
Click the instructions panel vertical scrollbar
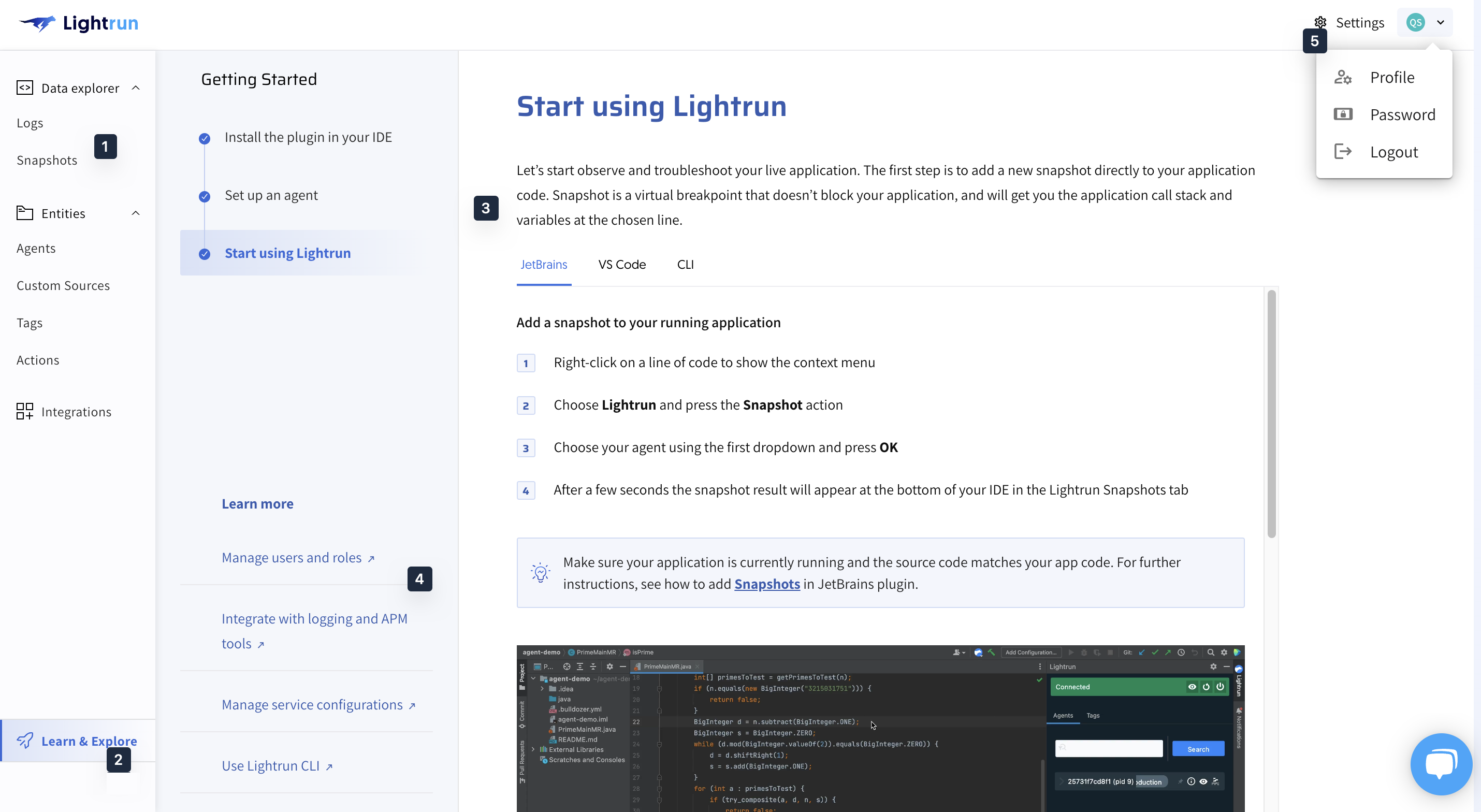click(1271, 414)
